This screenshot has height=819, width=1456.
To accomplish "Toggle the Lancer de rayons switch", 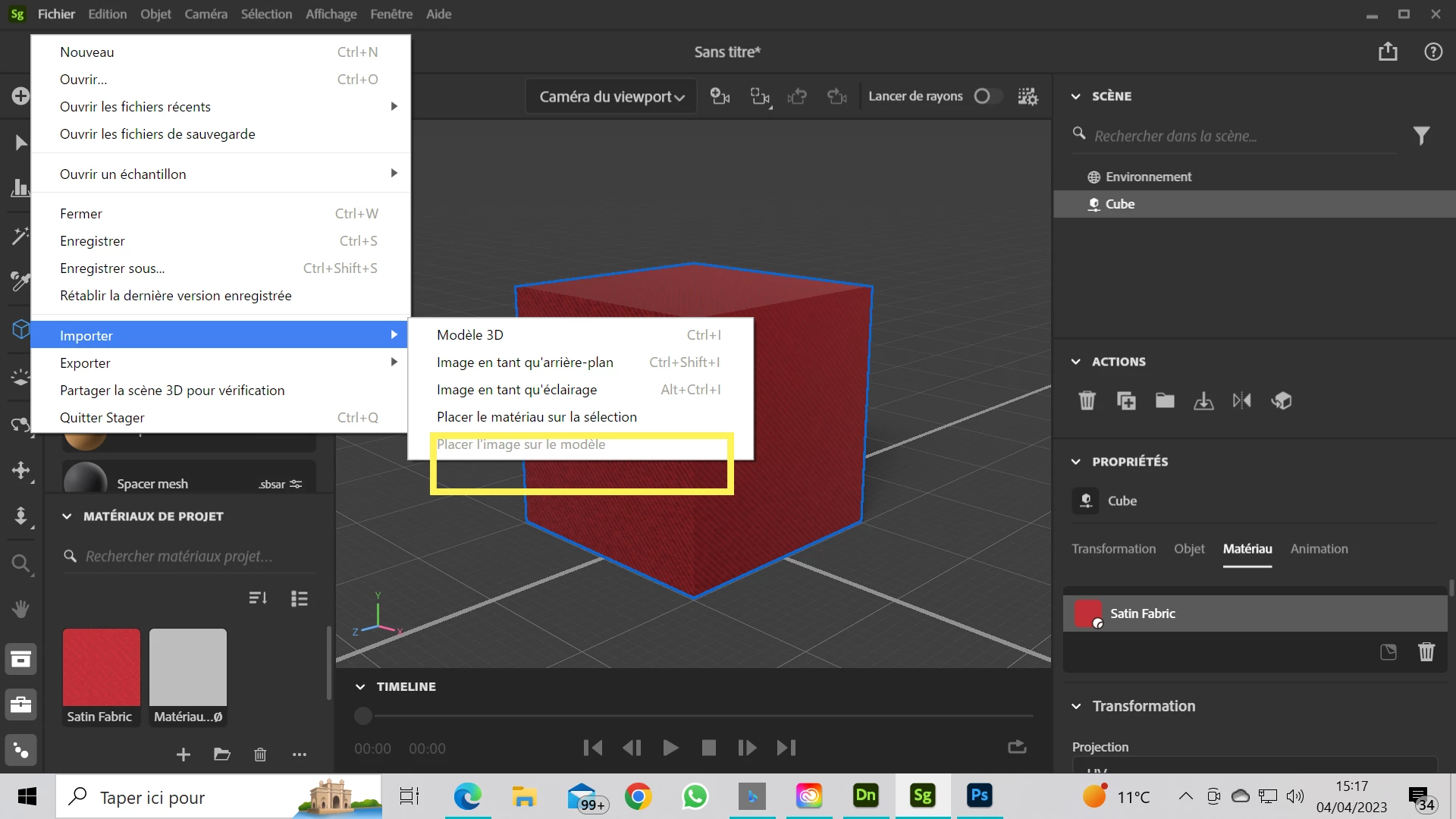I will click(x=987, y=96).
